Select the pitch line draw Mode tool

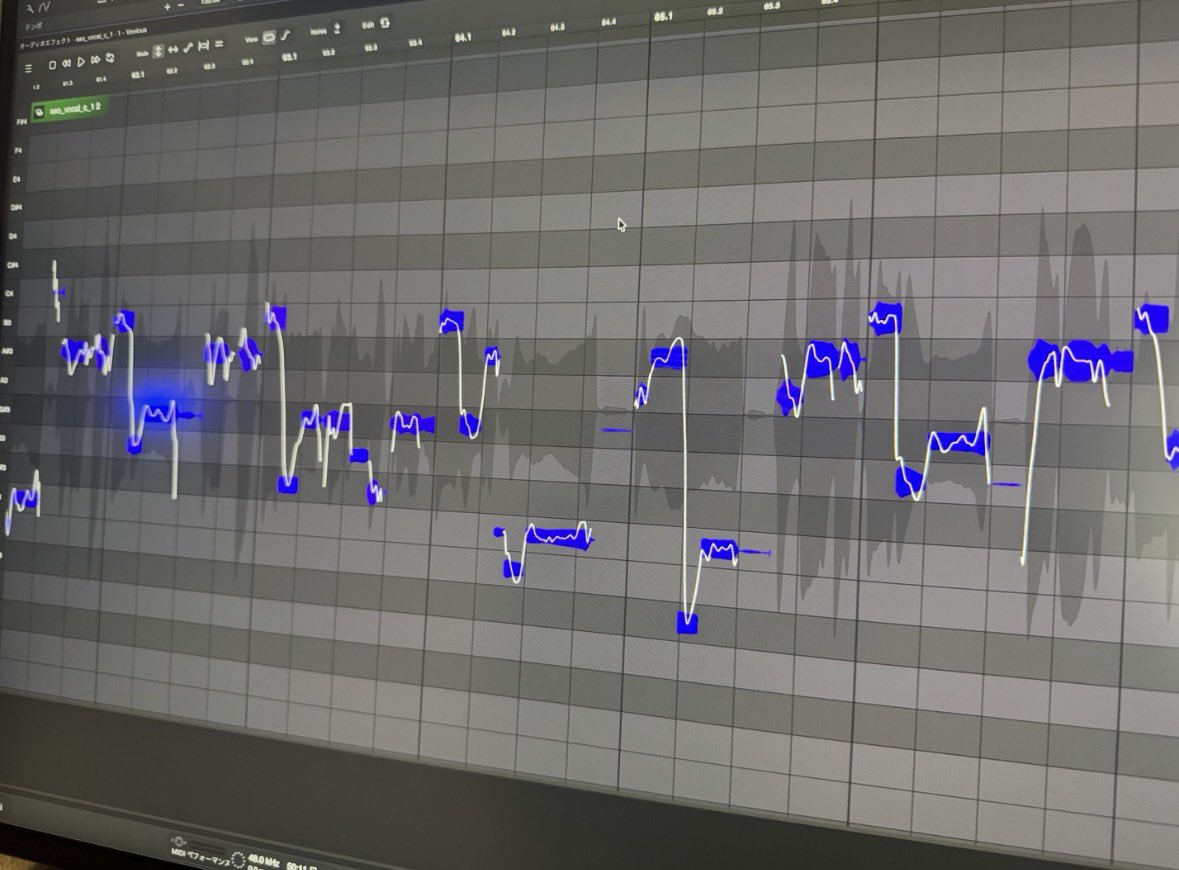[x=188, y=48]
